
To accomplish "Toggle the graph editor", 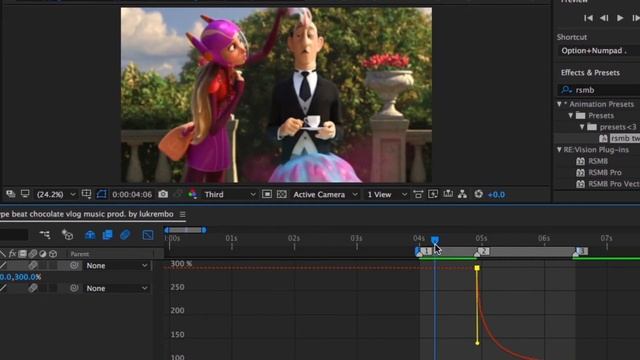I will click(148, 235).
